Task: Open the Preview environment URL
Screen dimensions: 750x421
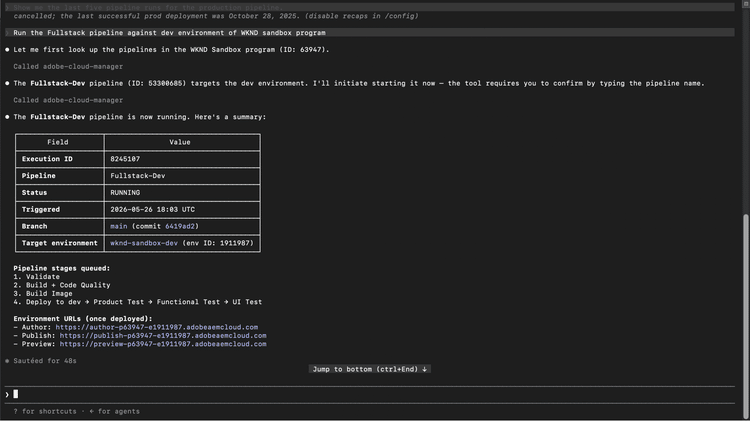Action: click(163, 344)
